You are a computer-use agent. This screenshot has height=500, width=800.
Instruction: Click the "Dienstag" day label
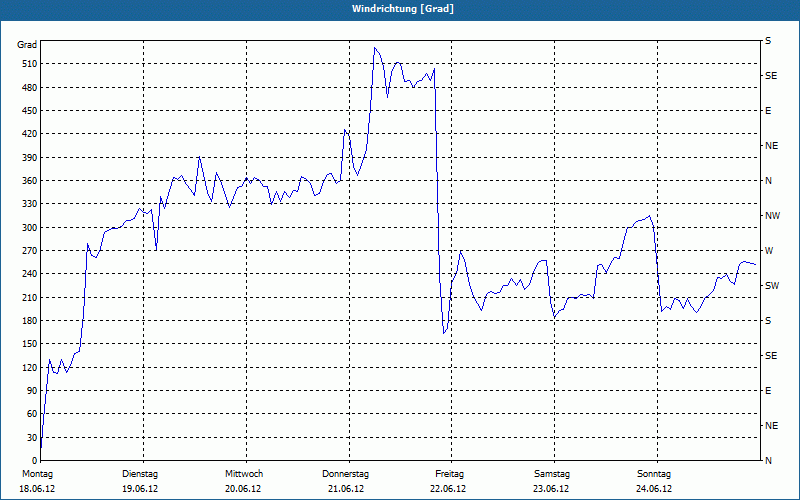[x=140, y=474]
